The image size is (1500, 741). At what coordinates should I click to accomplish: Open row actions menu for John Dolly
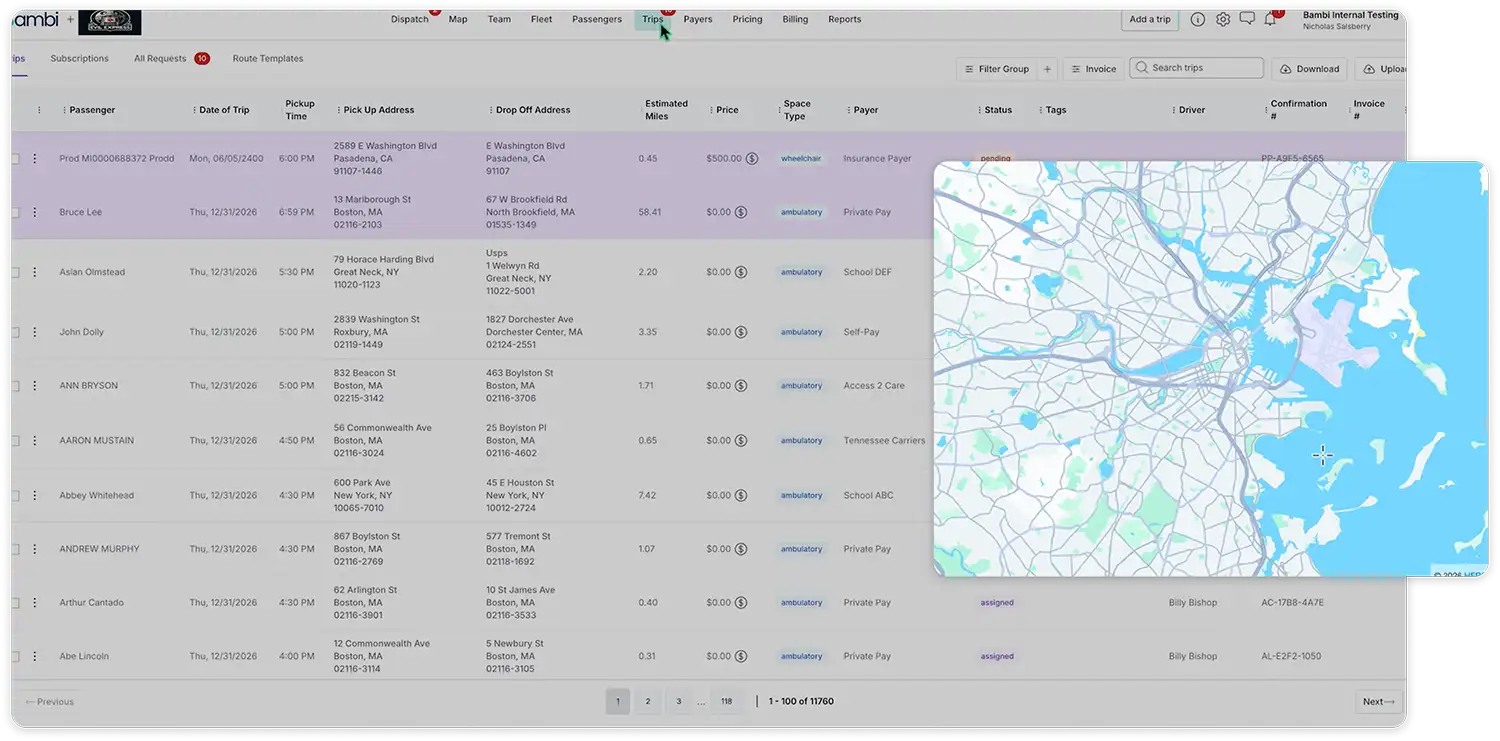coord(34,332)
